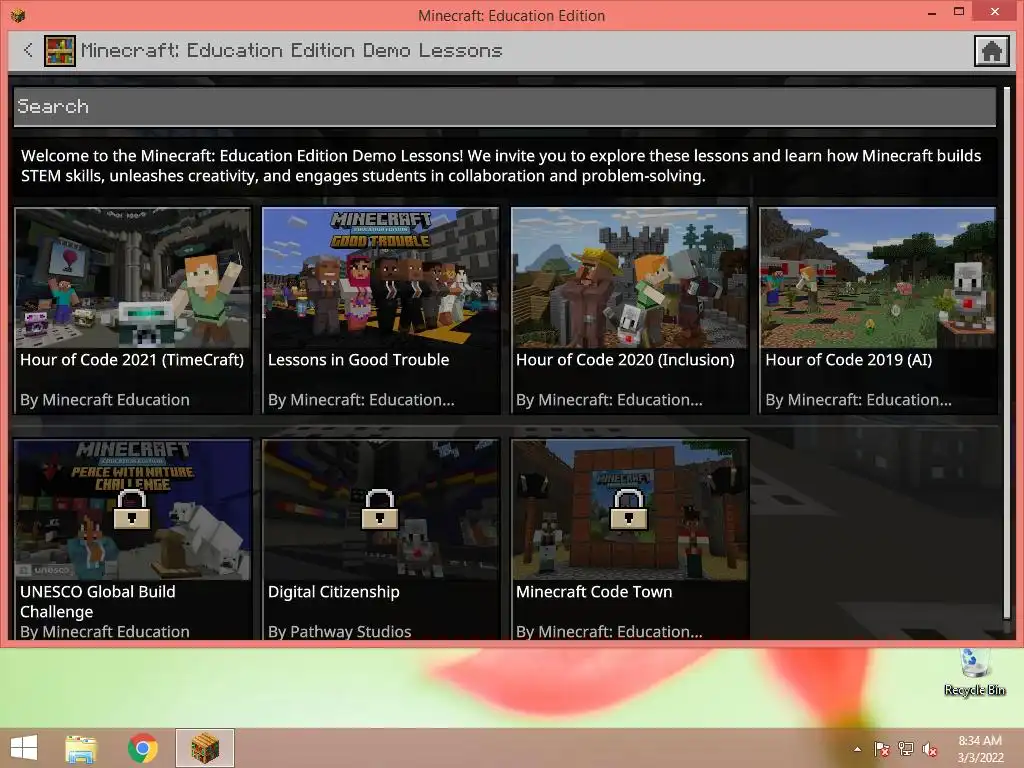Select the 'Hour of Code 2019 (AI)' title
The width and height of the screenshot is (1024, 768).
848,360
